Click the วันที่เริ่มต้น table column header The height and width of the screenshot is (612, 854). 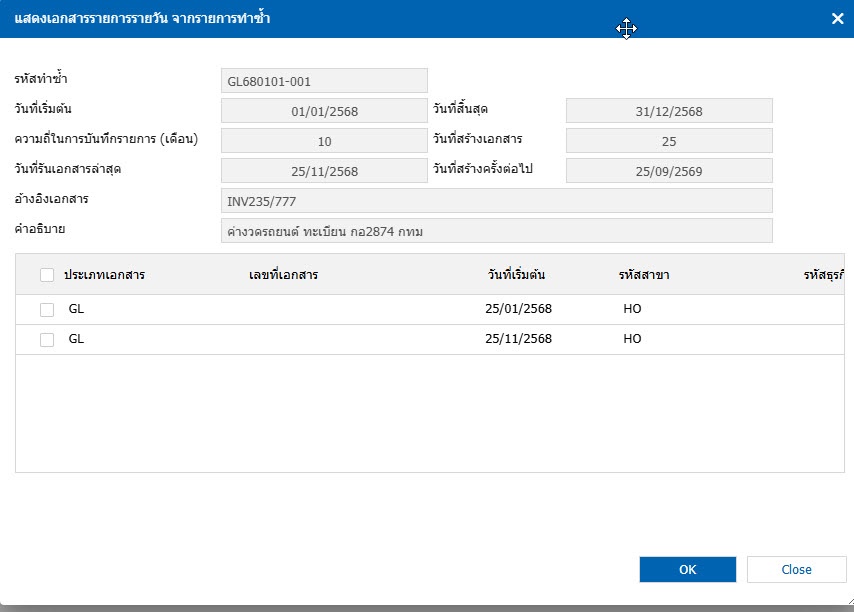pos(516,275)
